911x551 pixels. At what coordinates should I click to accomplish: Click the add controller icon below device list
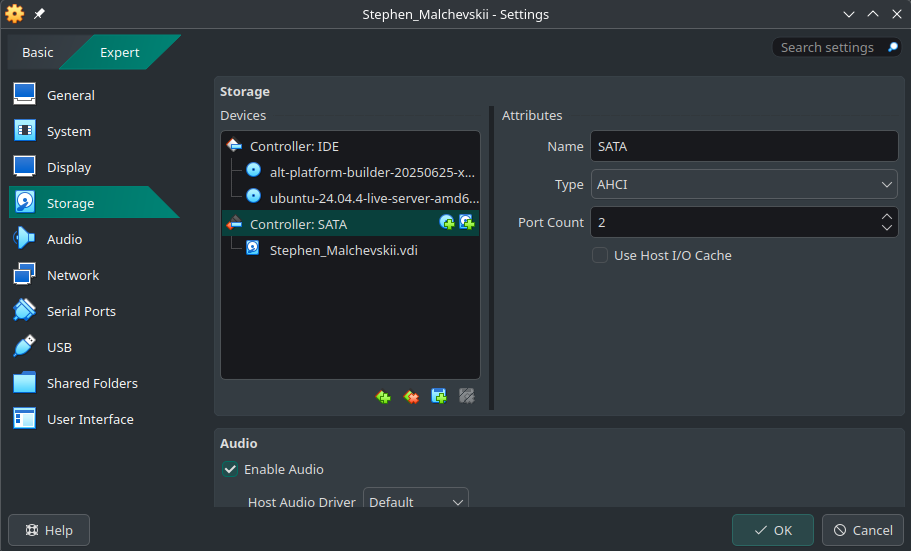click(x=383, y=397)
